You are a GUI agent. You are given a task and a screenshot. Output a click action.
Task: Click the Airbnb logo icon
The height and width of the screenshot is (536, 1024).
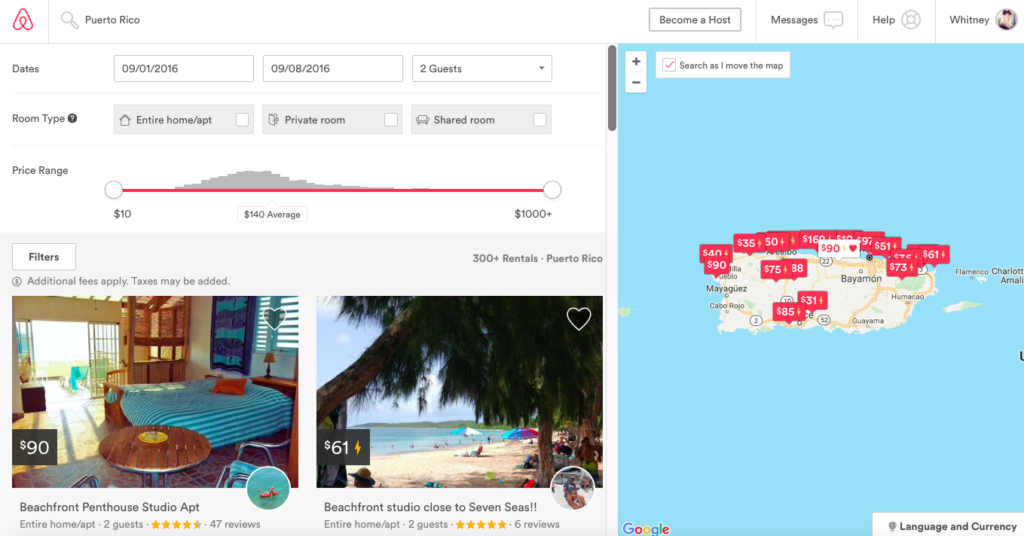coord(23,20)
